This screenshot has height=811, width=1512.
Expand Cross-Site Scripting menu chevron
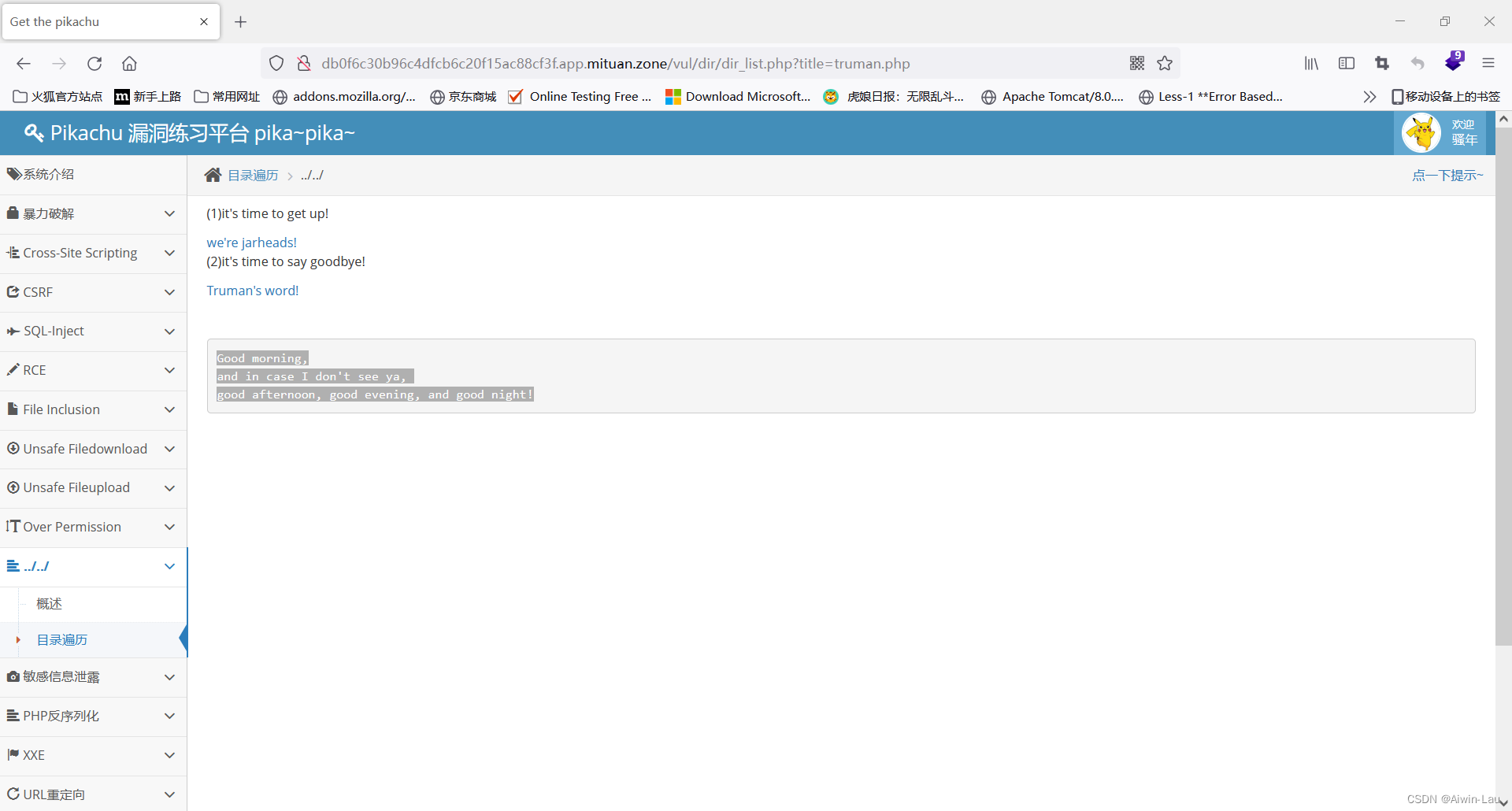coord(169,254)
